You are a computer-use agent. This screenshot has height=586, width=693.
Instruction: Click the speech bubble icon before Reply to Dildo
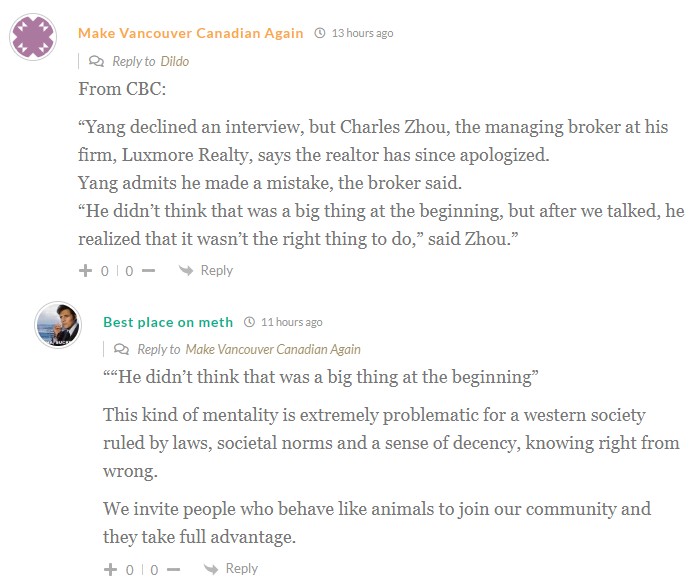97,61
